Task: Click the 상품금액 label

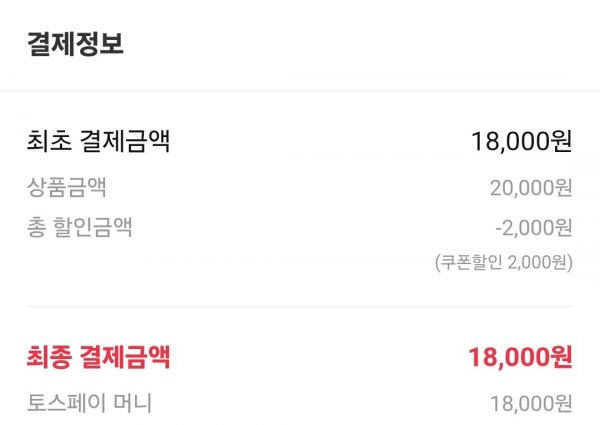Action: pos(67,187)
